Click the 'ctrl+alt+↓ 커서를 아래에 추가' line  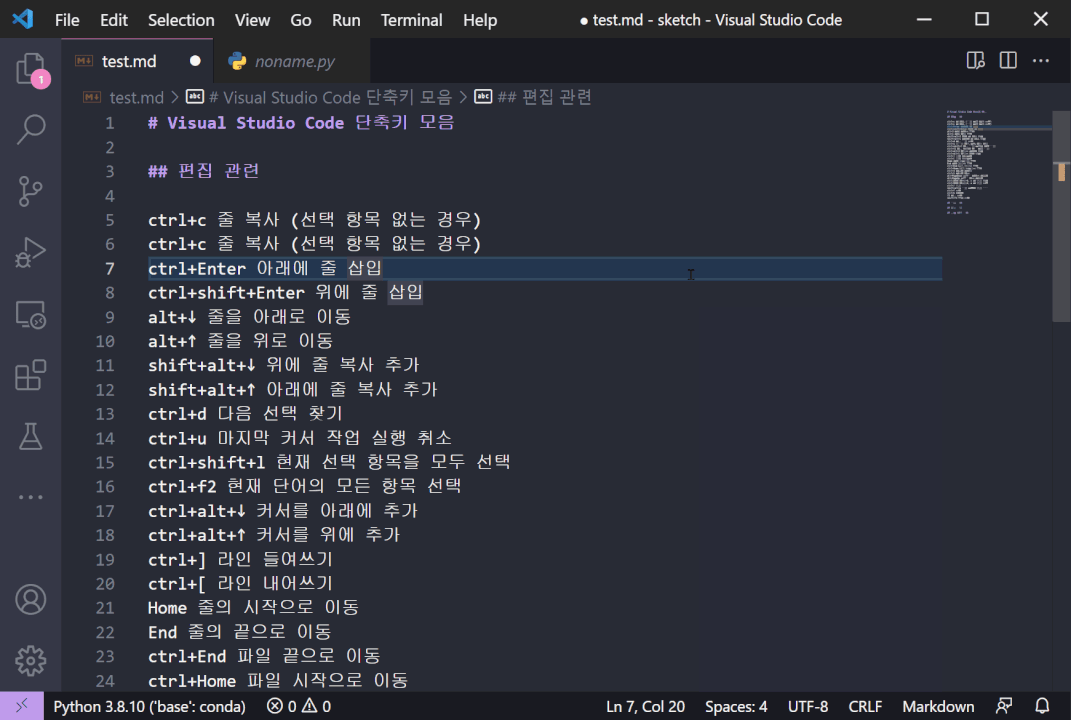click(283, 511)
